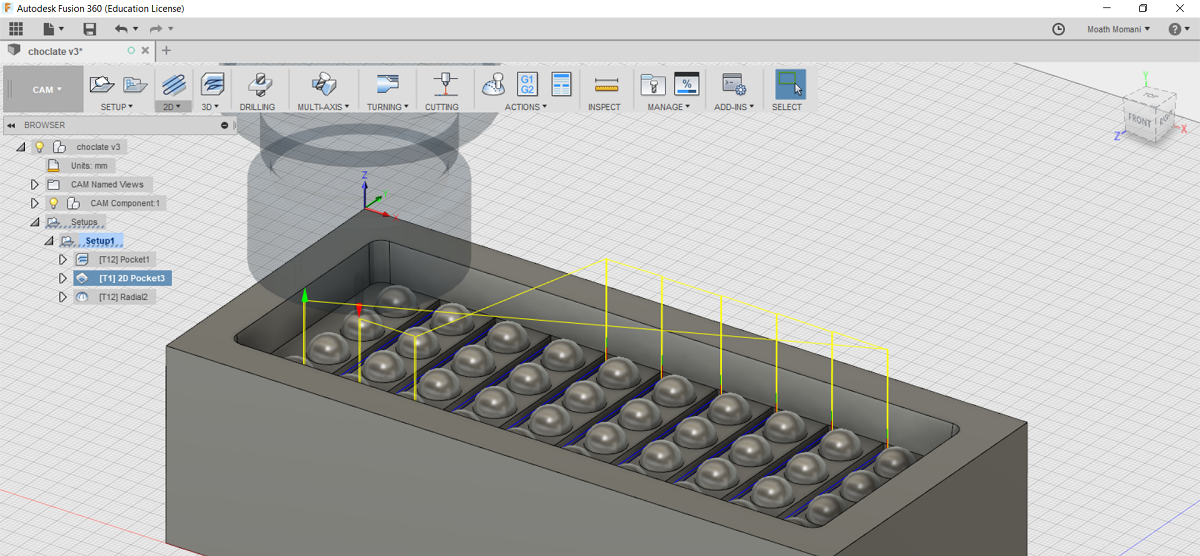1200x556 pixels.
Task: Open the CAM workspace switcher
Action: pos(42,89)
